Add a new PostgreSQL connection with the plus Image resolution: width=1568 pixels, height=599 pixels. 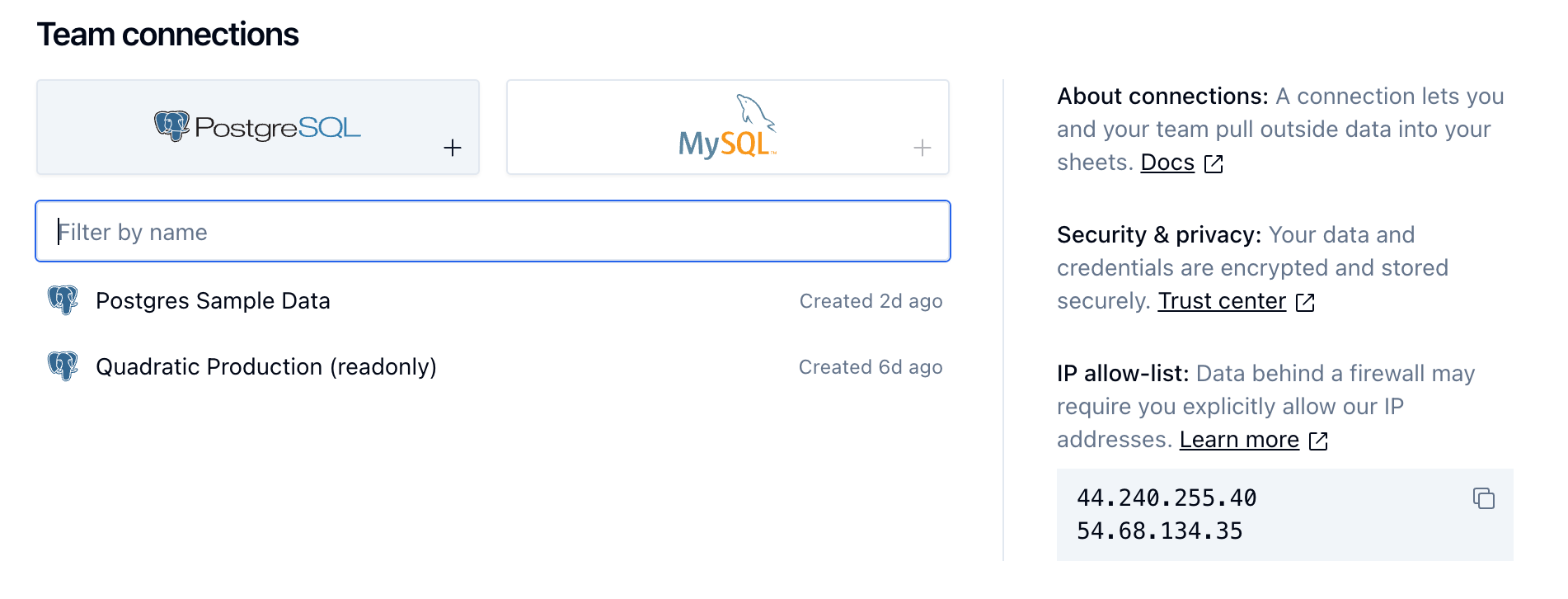click(x=453, y=147)
